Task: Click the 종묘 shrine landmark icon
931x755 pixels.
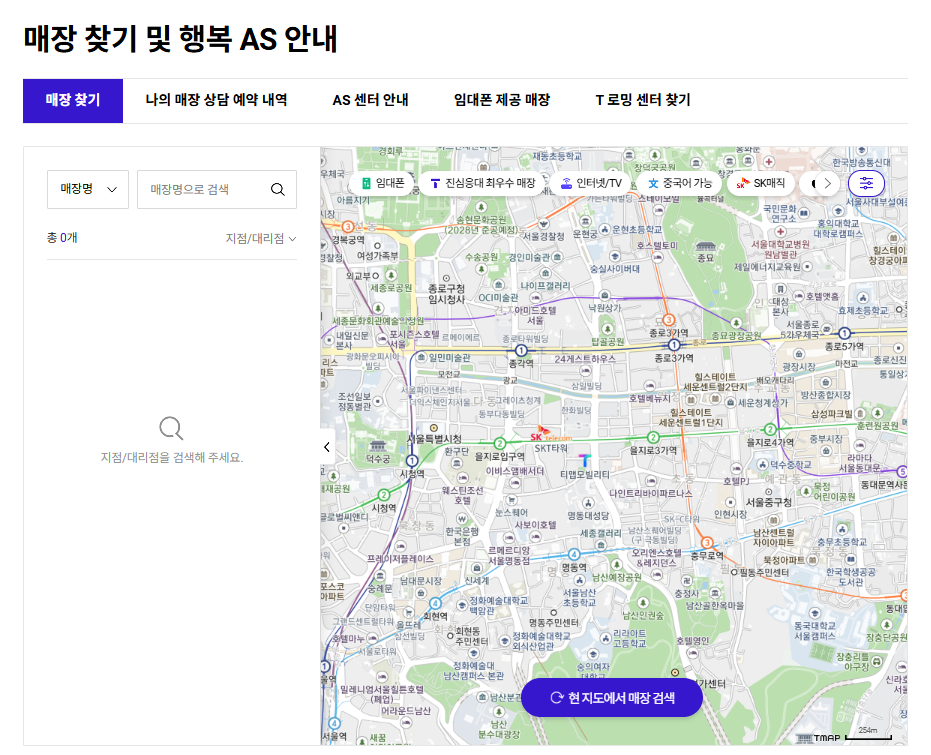Action: tap(705, 246)
